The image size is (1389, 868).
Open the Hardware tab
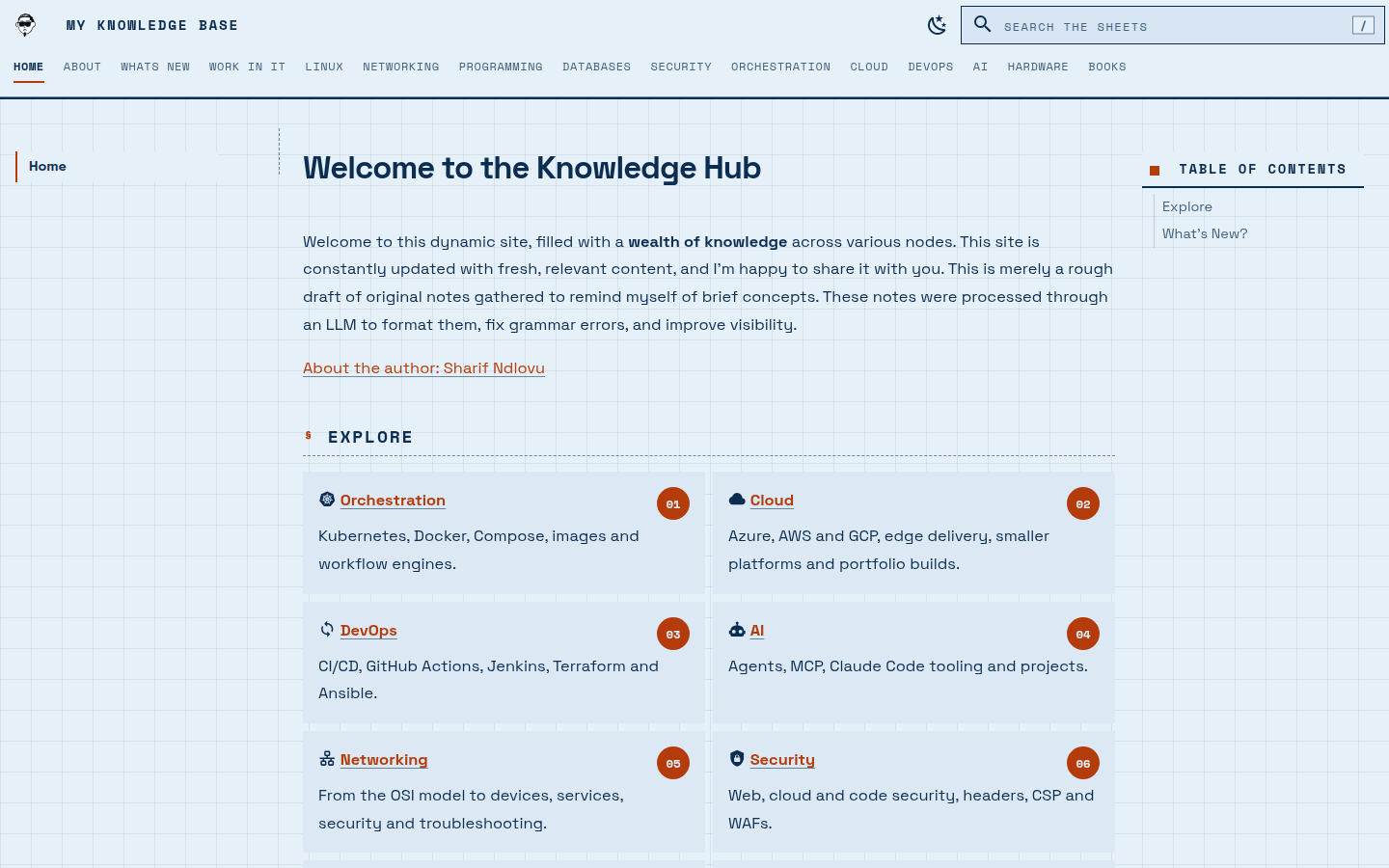[1038, 68]
